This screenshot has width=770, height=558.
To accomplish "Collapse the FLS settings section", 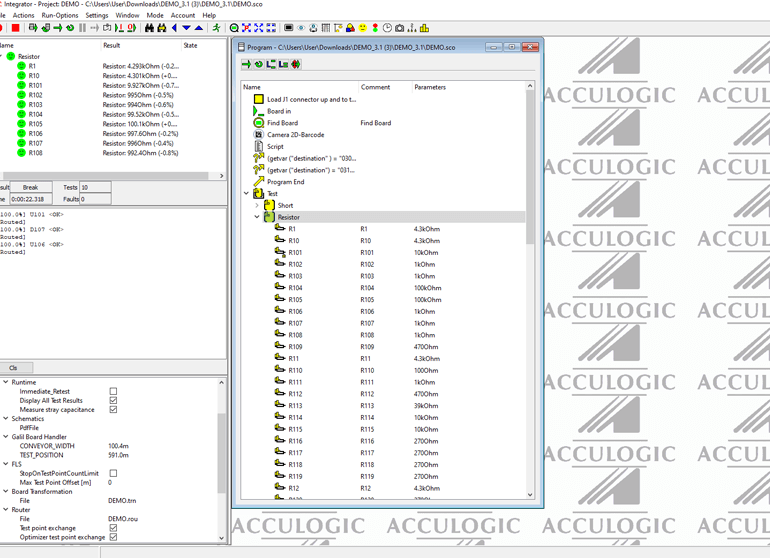I will click(x=6, y=464).
